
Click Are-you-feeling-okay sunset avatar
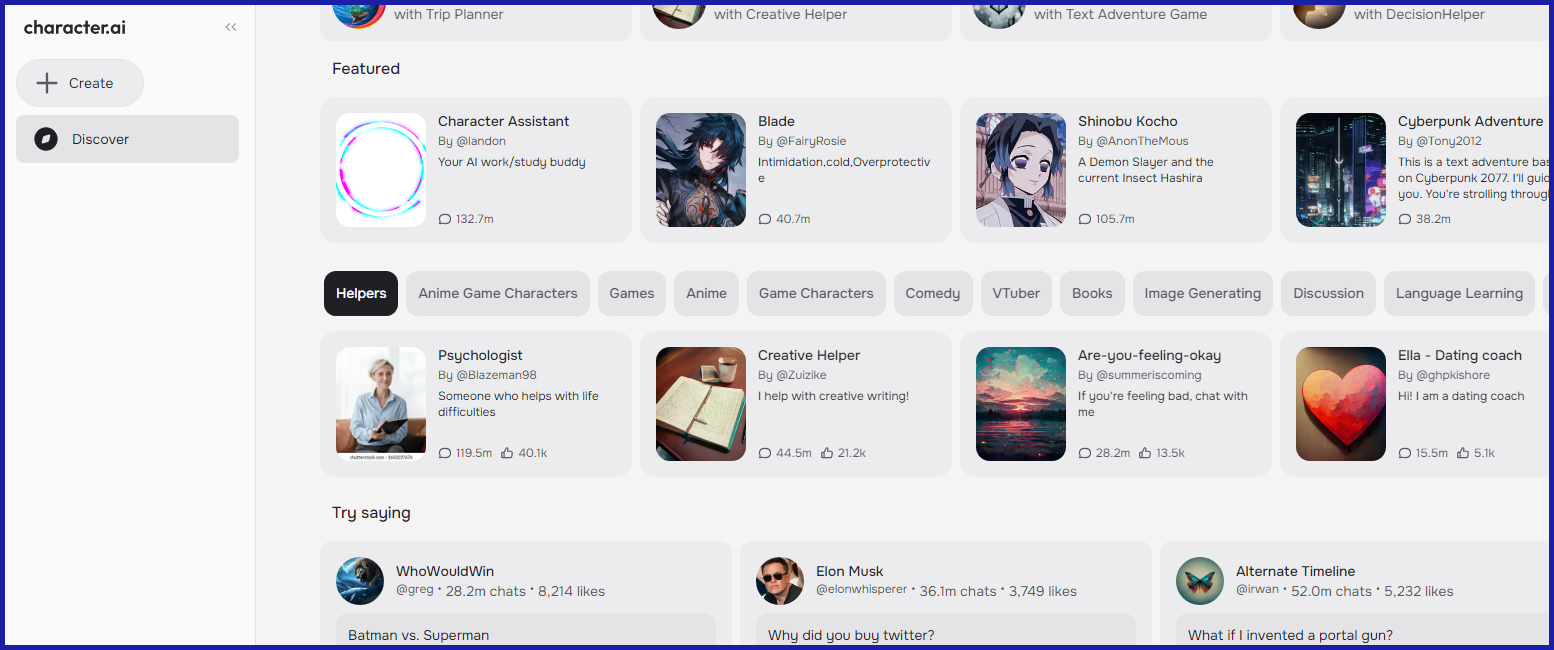[x=1021, y=404]
